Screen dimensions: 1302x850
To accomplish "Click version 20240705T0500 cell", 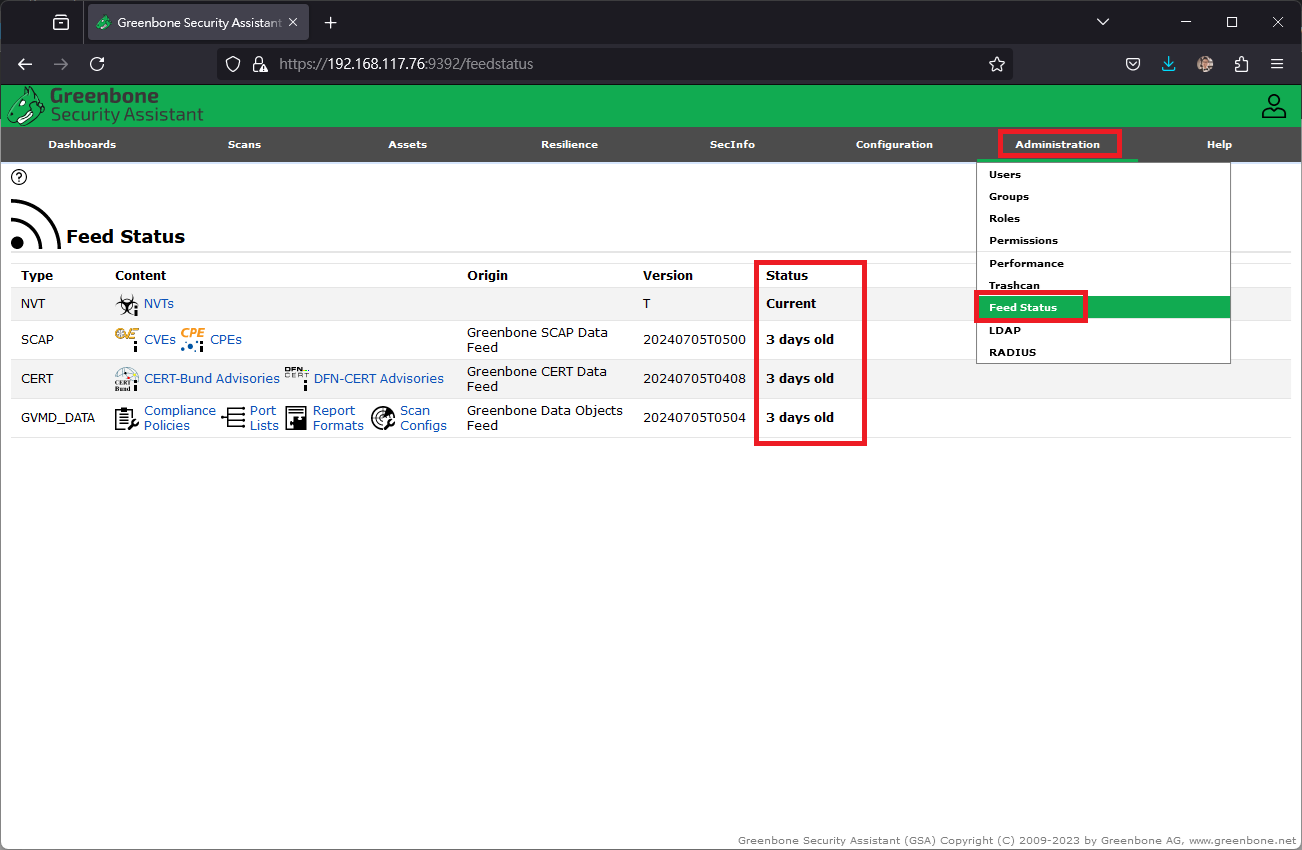I will pyautogui.click(x=694, y=340).
